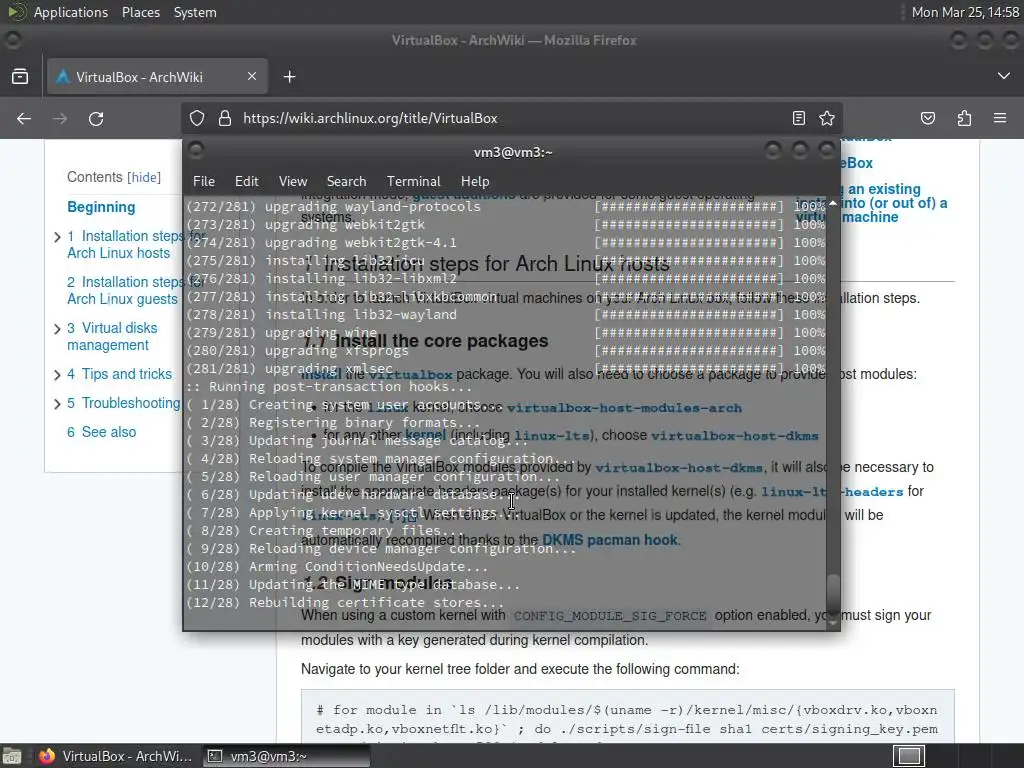Click terminal scrollbar up arrow
The height and width of the screenshot is (768, 1024).
coord(833,203)
